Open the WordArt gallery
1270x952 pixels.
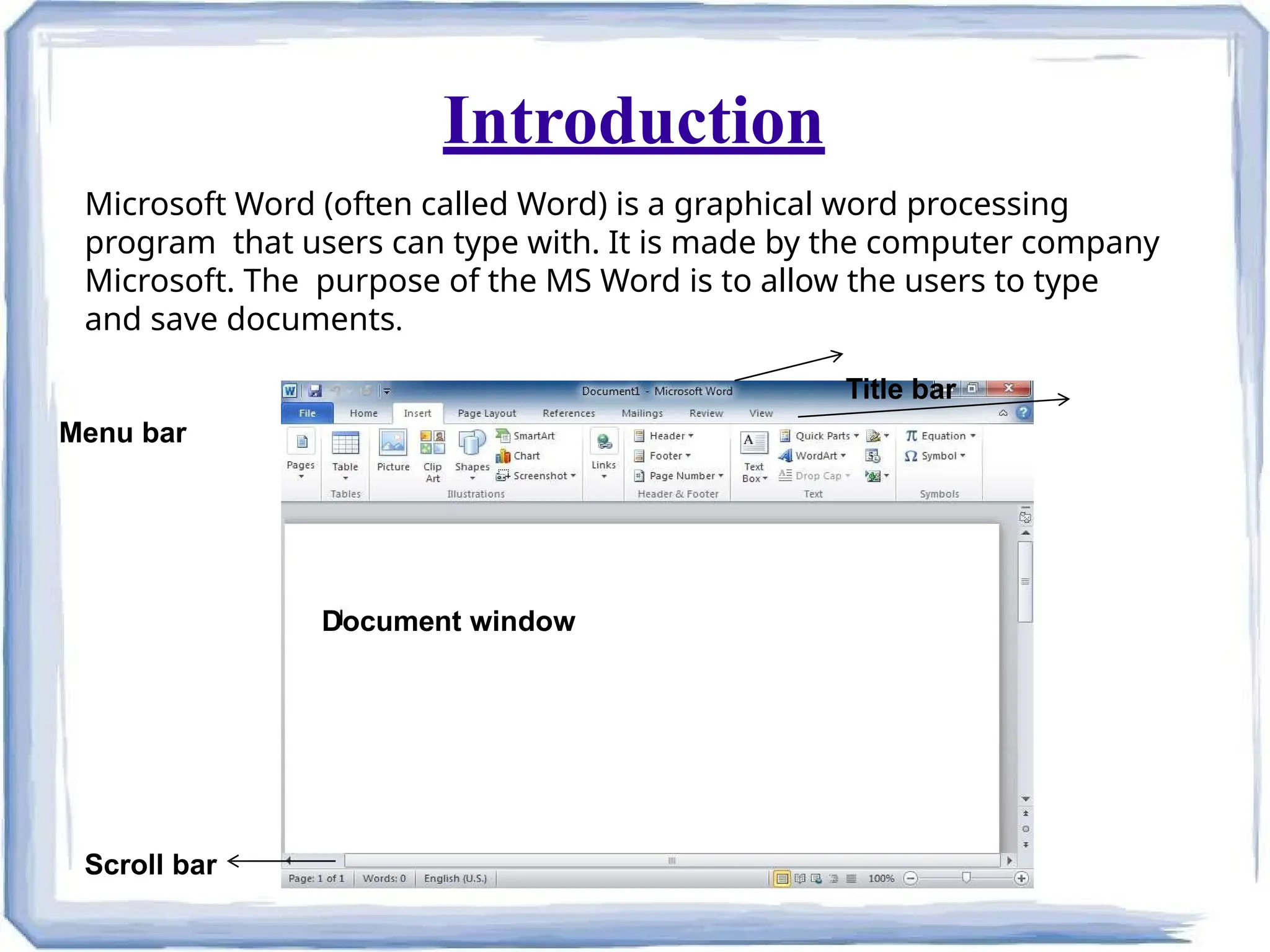[812, 456]
